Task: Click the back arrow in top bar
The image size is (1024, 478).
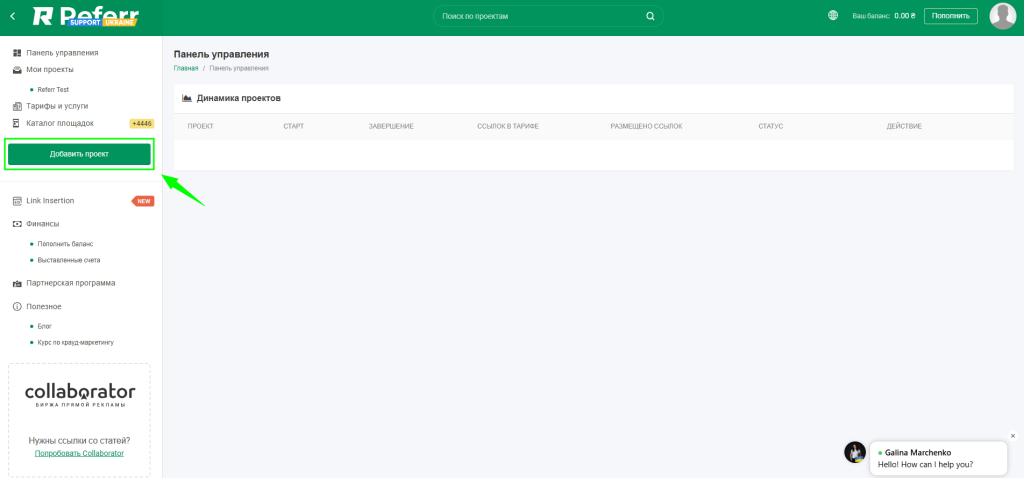Action: pyautogui.click(x=12, y=16)
